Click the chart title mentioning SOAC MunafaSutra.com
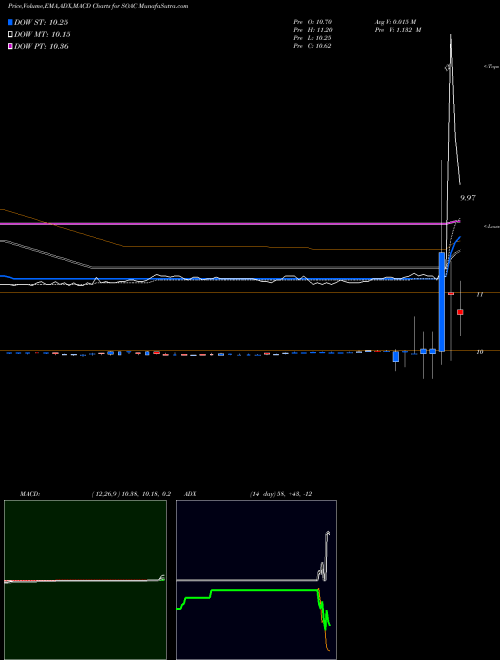This screenshot has width=500, height=660. point(98,6)
